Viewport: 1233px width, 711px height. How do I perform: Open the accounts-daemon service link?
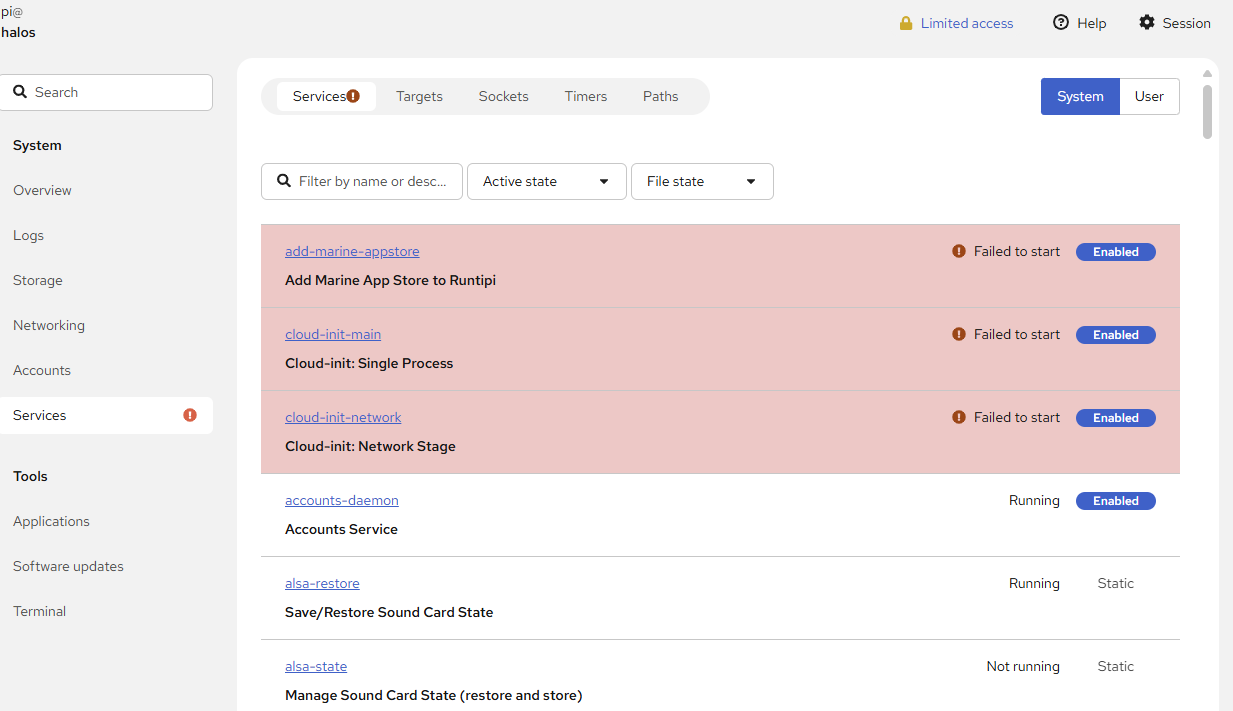[x=342, y=500]
